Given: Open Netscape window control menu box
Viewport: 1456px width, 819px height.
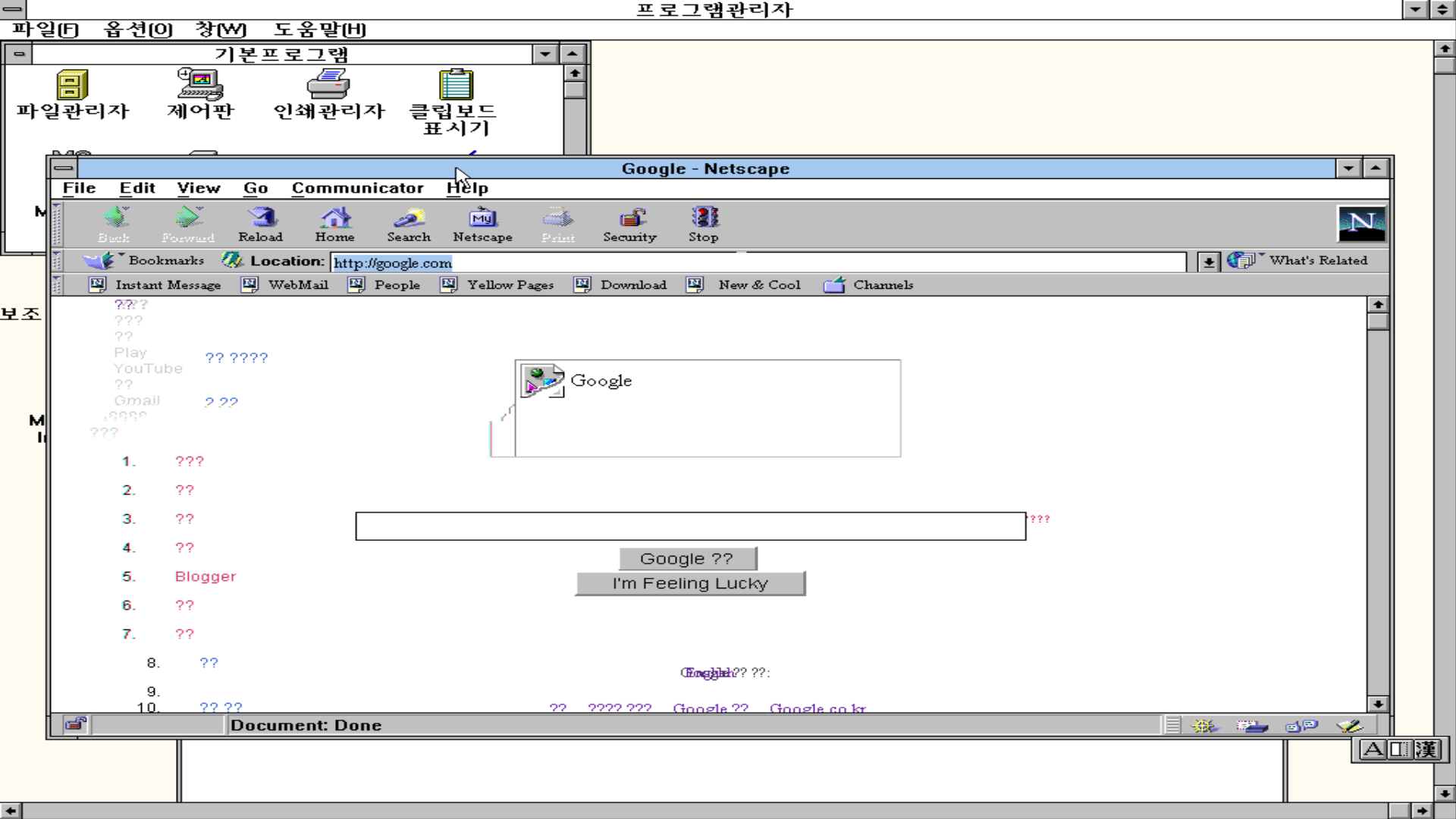Looking at the screenshot, I should (64, 168).
